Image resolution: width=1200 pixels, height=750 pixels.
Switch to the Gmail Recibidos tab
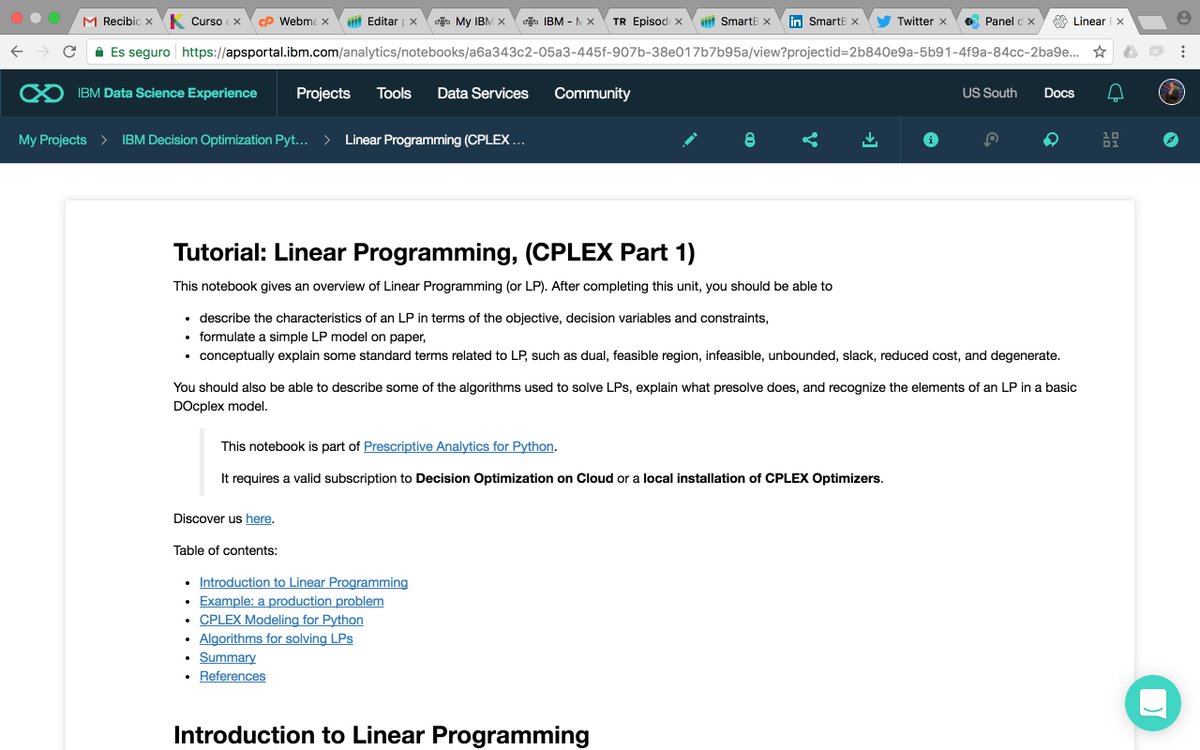coord(118,21)
